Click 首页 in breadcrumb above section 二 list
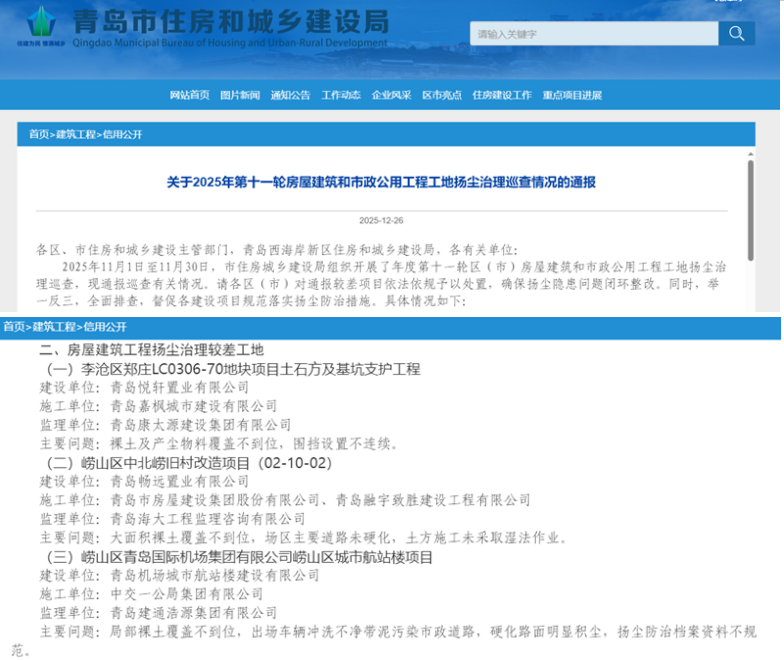Viewport: 784px width, 660px height. click(13, 327)
